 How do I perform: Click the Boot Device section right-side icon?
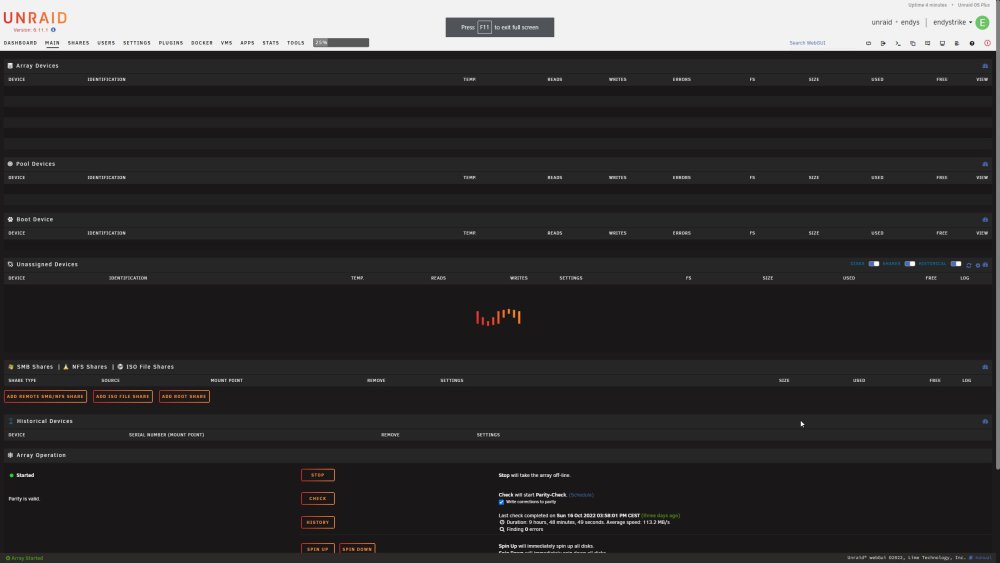coord(985,219)
